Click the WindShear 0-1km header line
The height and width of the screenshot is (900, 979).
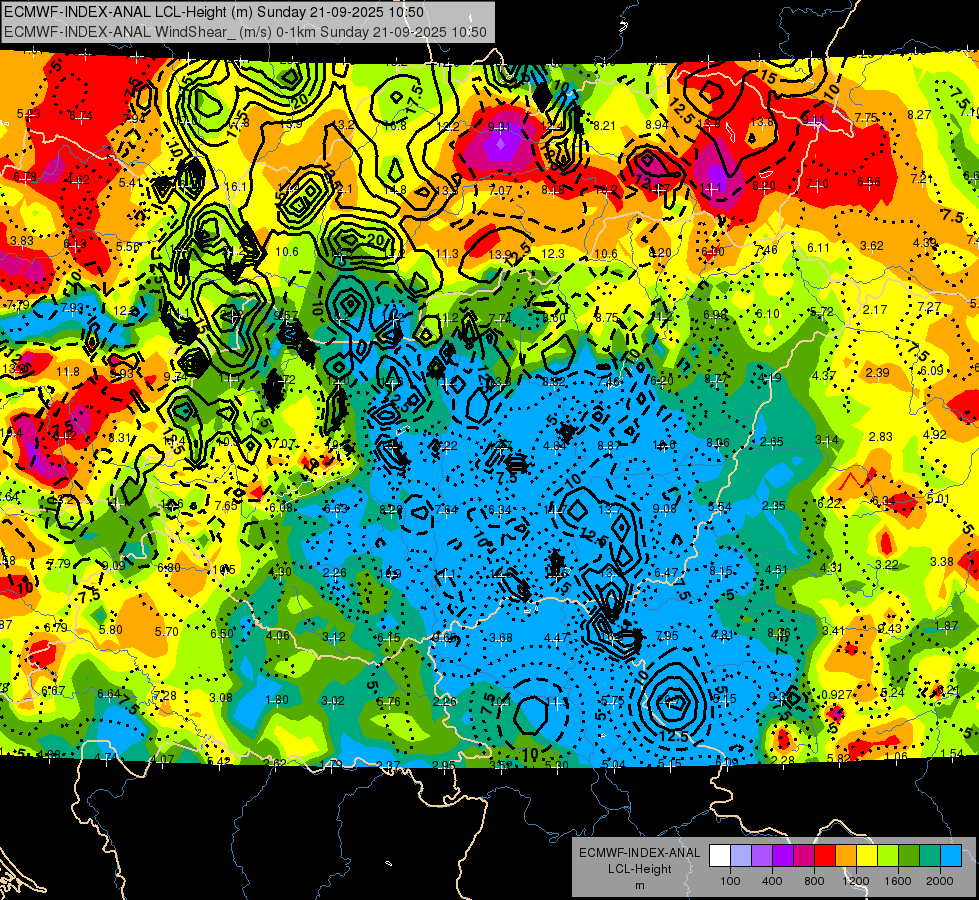[x=245, y=32]
